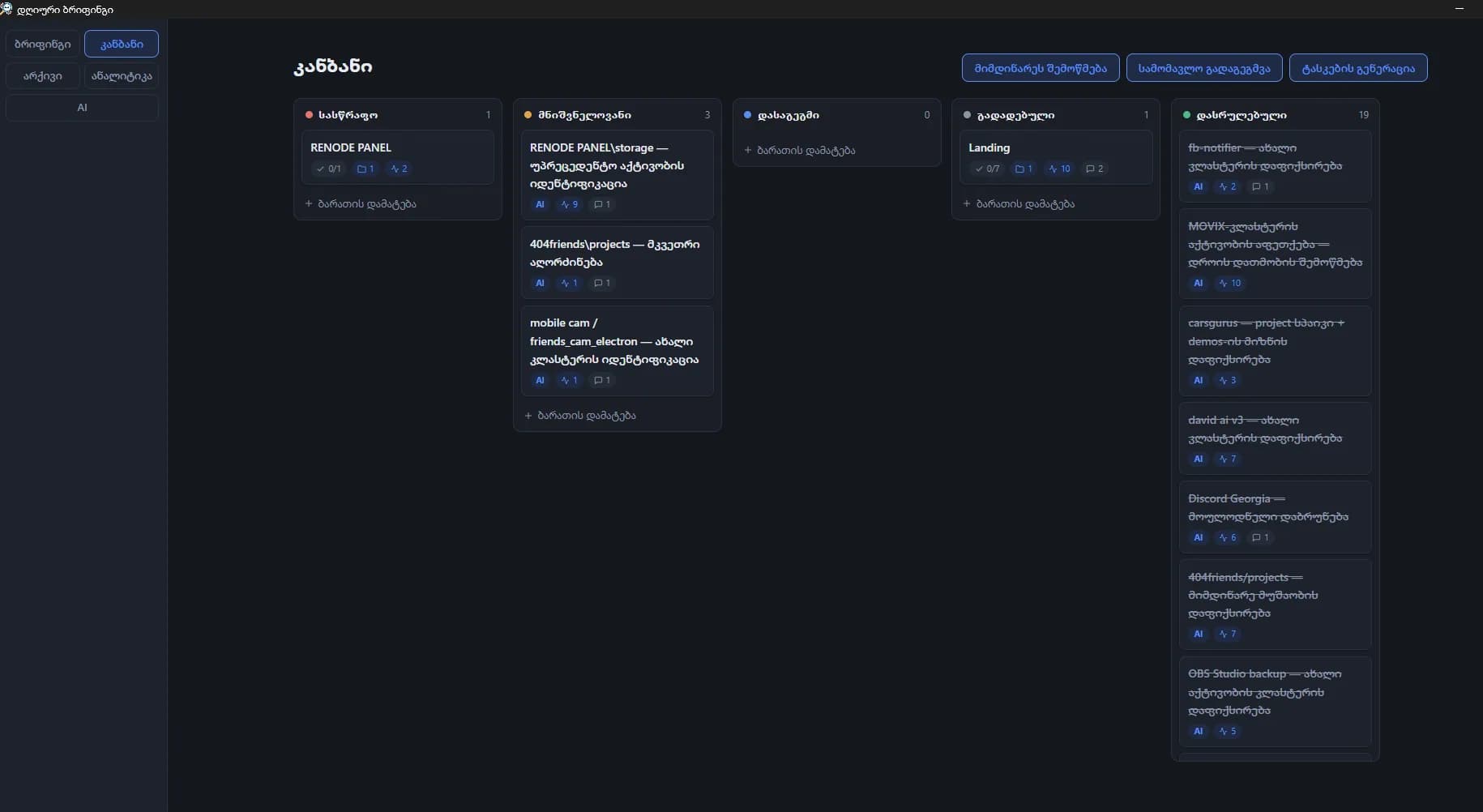Click activity badge 9 on RENODE PANEL\storage card
1483x812 pixels.
(570, 204)
